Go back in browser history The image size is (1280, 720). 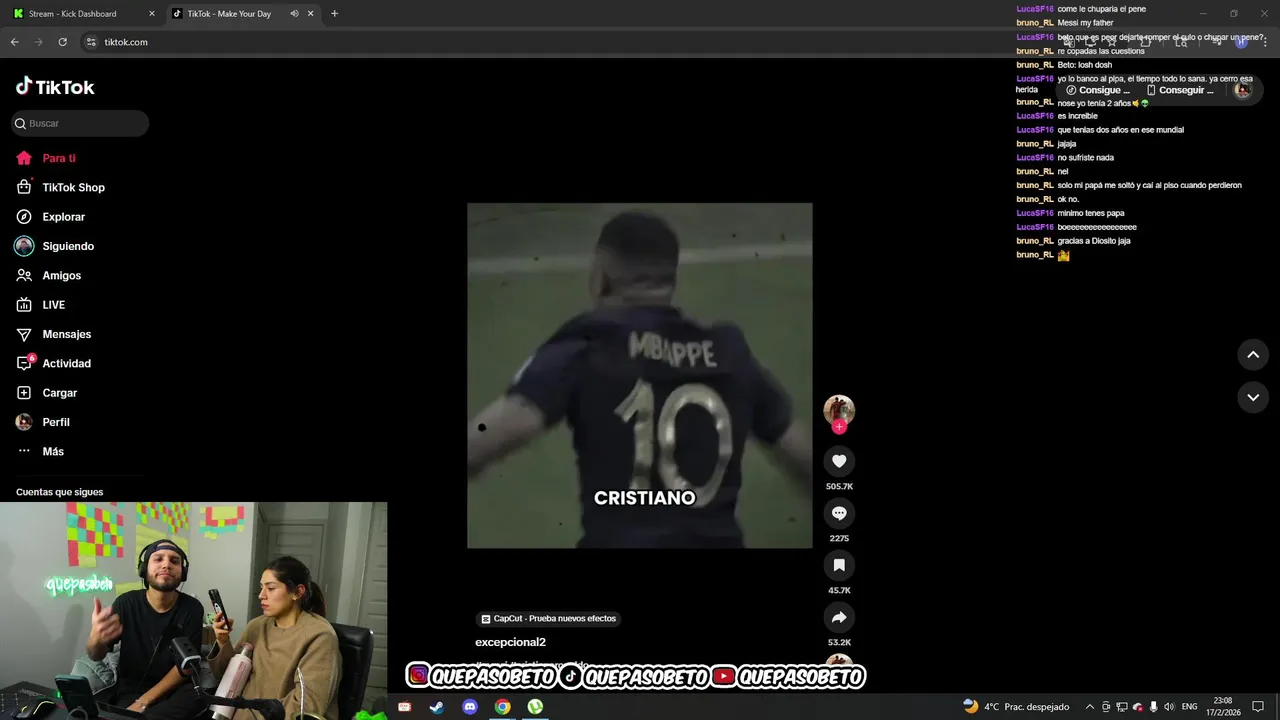(14, 42)
